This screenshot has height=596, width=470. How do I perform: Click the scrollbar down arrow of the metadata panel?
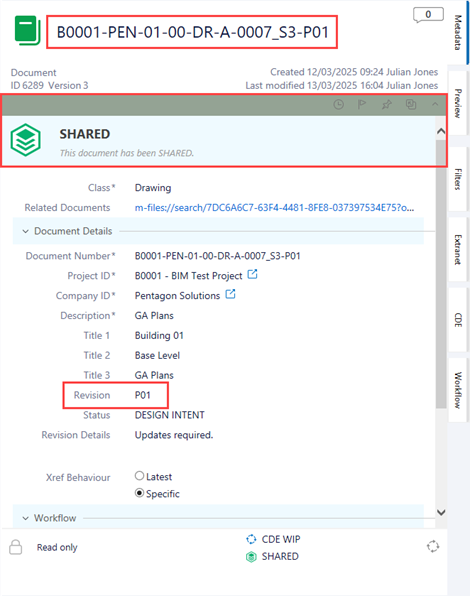point(441,512)
